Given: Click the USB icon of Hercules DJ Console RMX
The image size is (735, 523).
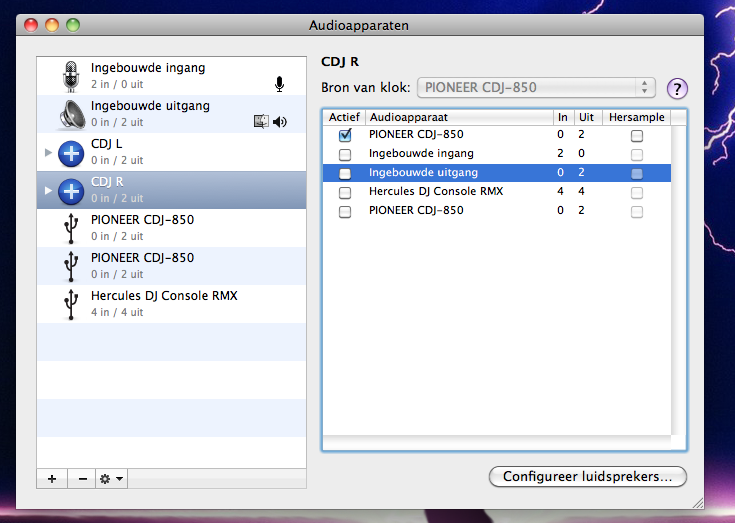Looking at the screenshot, I should tap(71, 305).
